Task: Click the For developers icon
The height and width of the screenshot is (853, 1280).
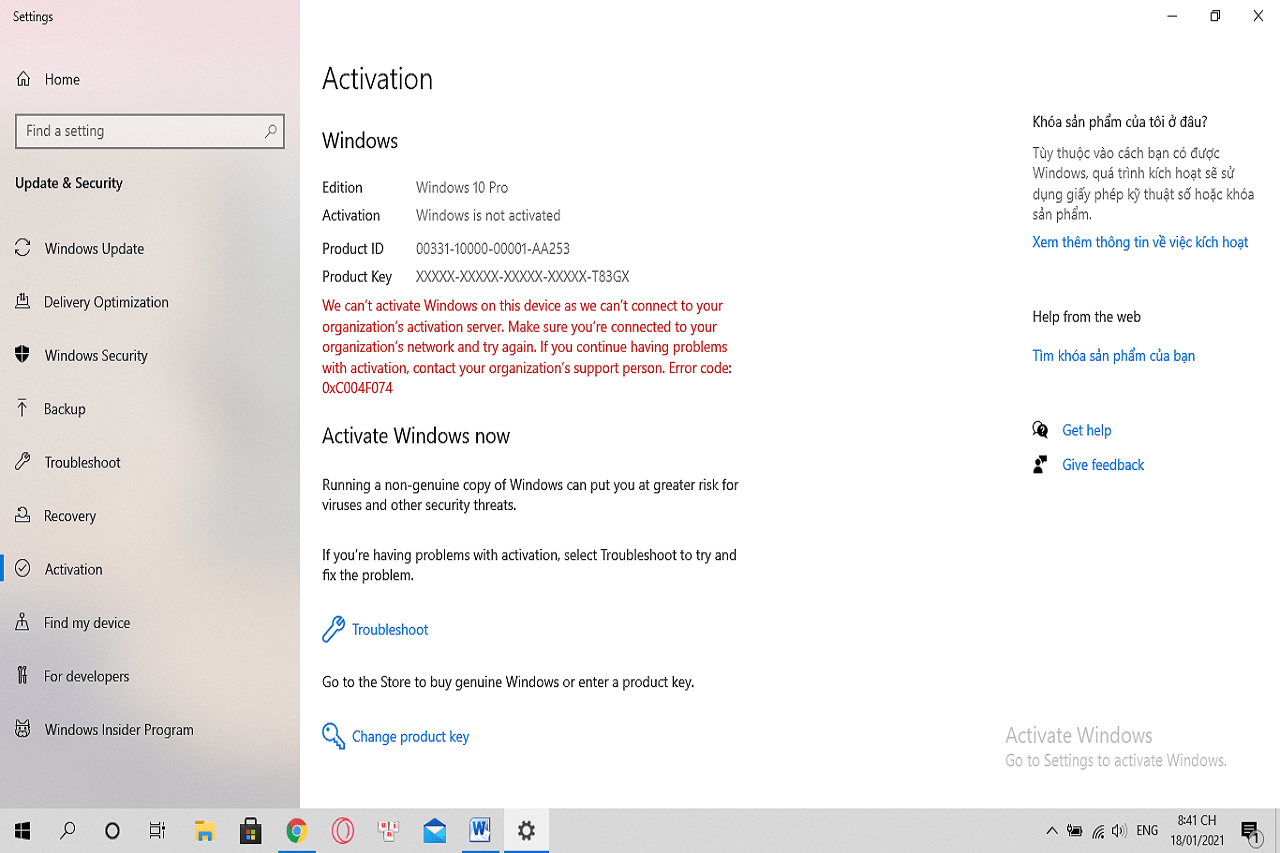Action: point(23,676)
